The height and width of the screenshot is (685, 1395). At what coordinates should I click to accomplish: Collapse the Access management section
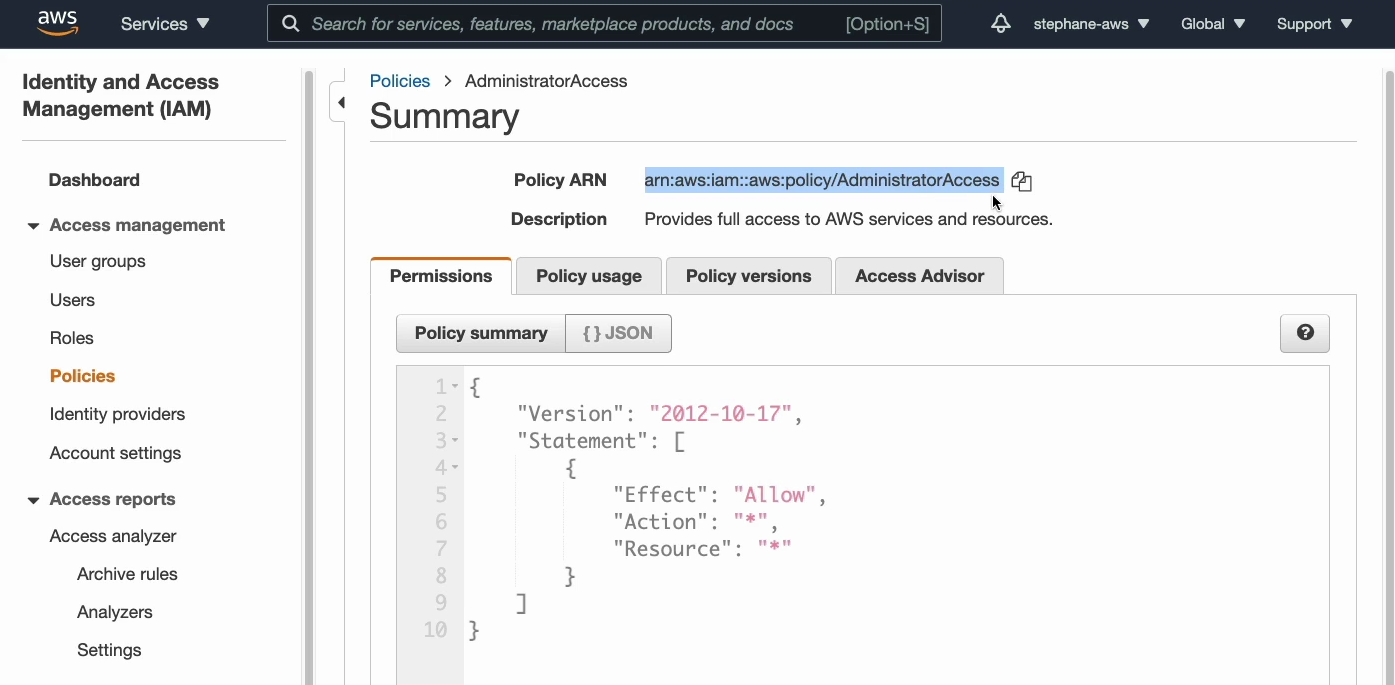click(x=33, y=226)
